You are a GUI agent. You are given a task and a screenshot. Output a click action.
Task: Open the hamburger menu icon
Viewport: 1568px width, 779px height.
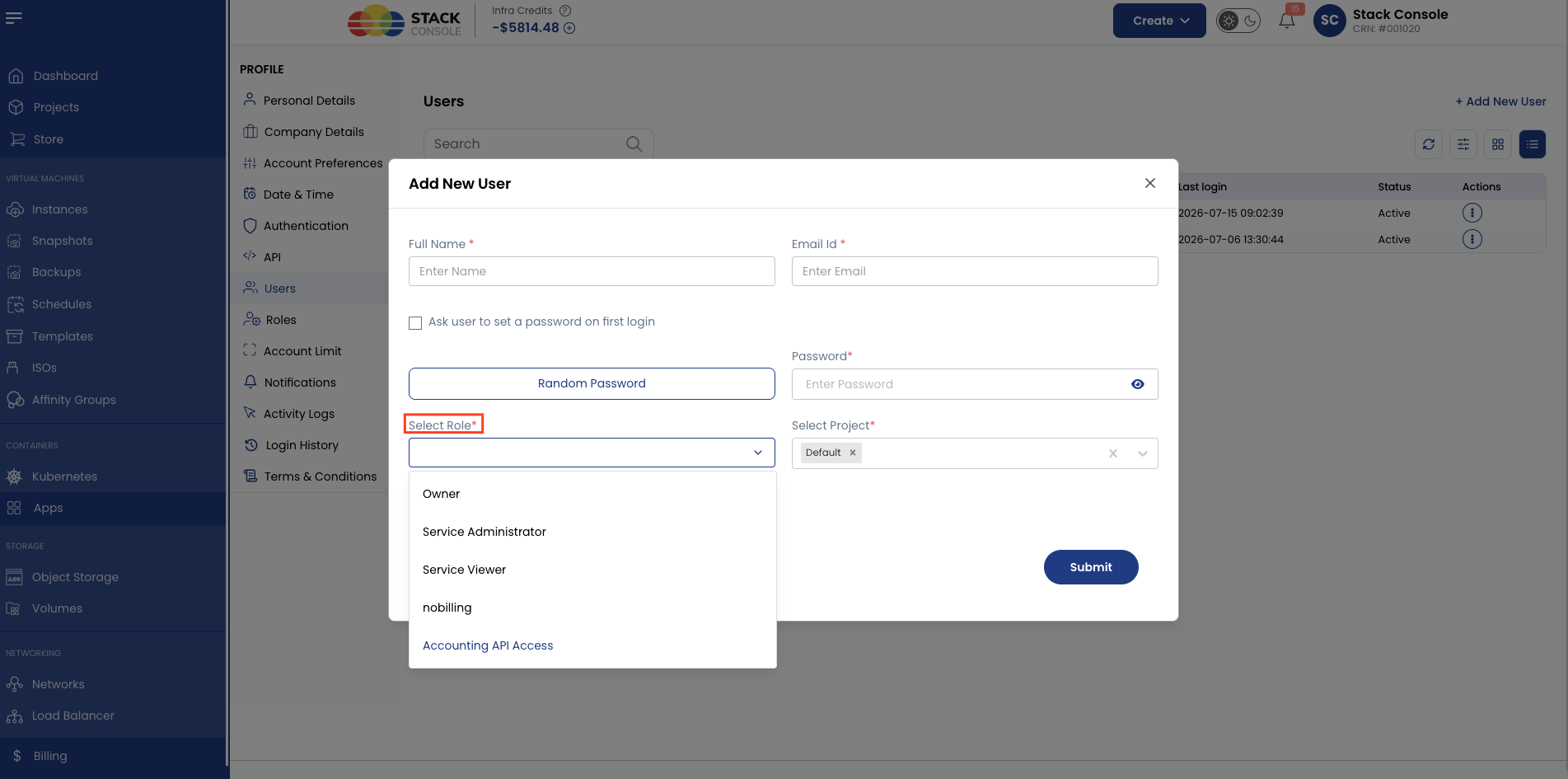pos(14,17)
